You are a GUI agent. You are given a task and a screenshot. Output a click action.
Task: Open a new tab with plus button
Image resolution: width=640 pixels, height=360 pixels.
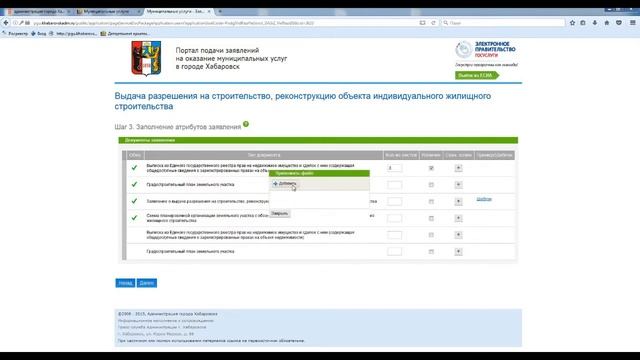220,11
